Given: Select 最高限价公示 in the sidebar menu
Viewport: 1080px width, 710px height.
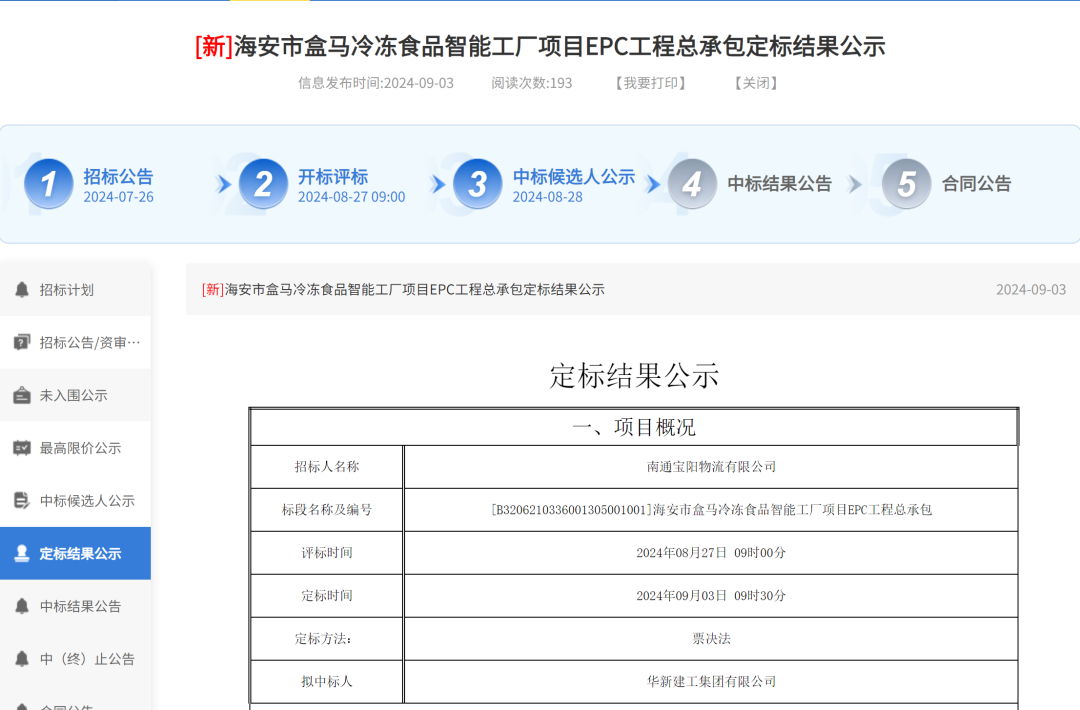Looking at the screenshot, I should click(x=80, y=448).
